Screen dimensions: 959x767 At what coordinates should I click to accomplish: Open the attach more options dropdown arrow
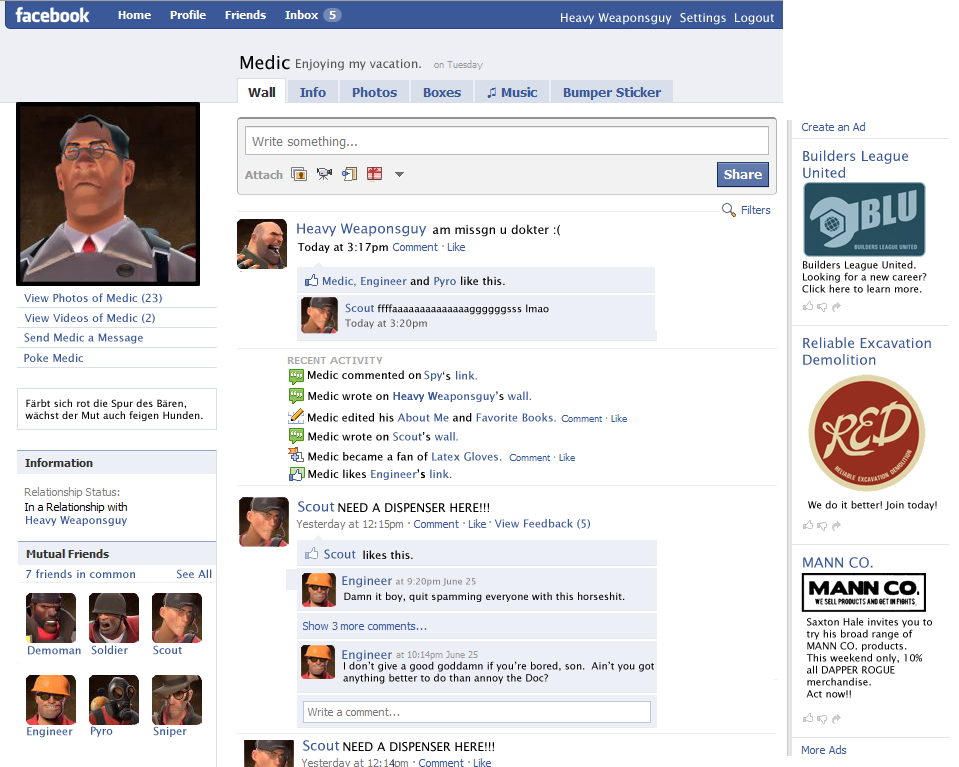[399, 174]
